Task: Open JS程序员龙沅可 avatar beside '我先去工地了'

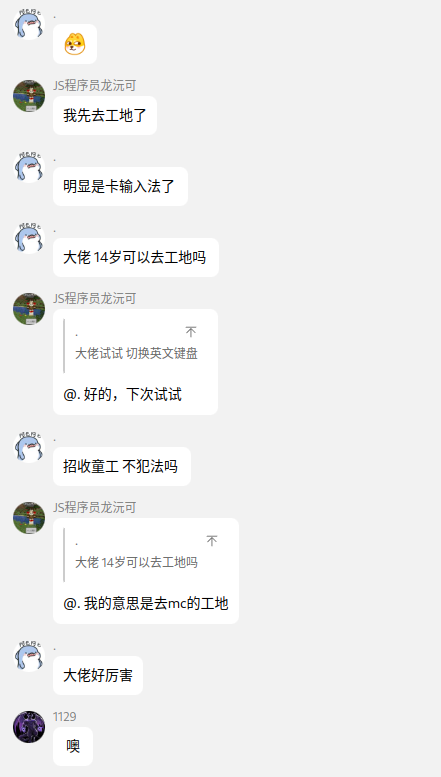Action: pyautogui.click(x=29, y=96)
